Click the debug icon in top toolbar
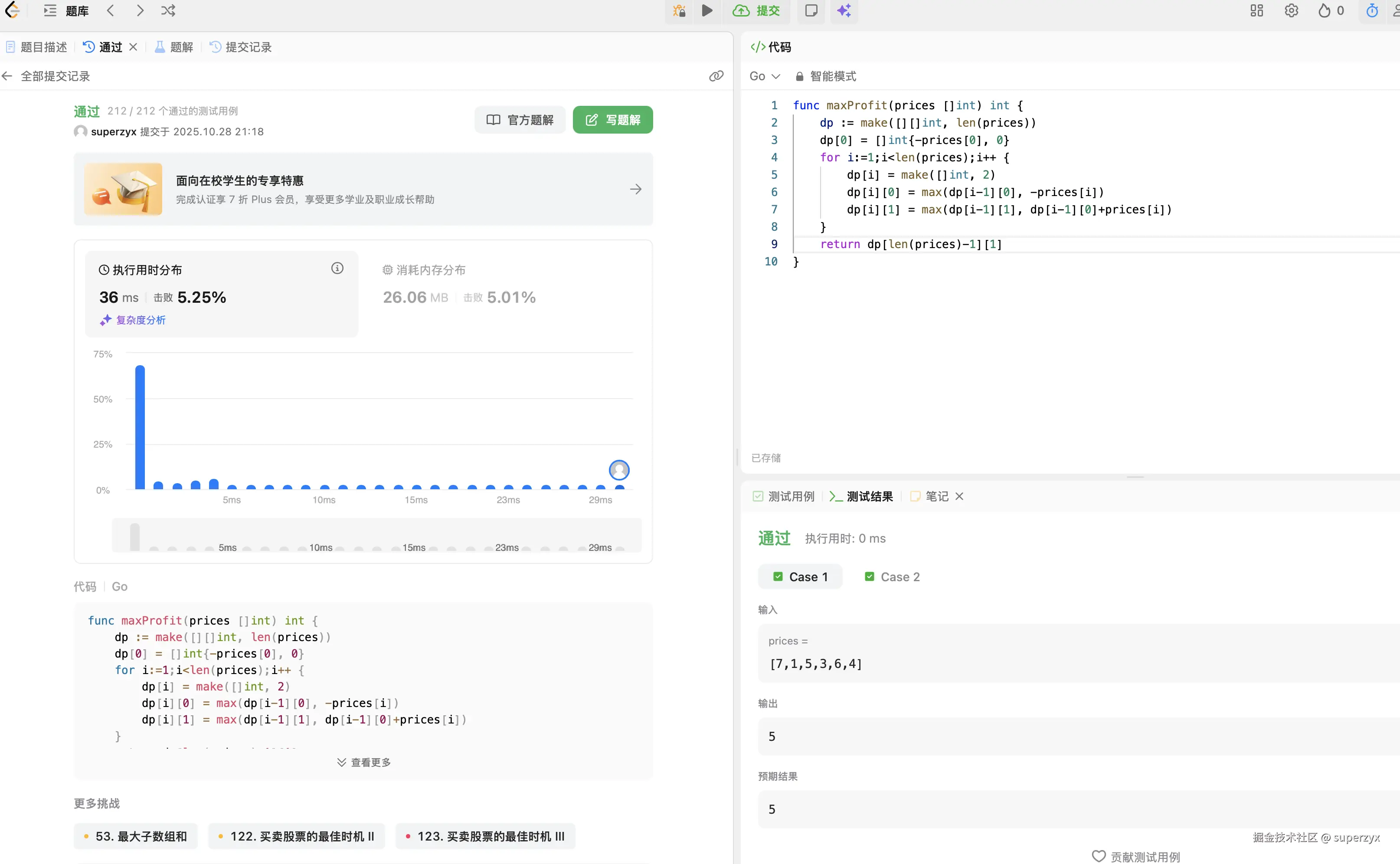The height and width of the screenshot is (864, 1400). pyautogui.click(x=679, y=11)
